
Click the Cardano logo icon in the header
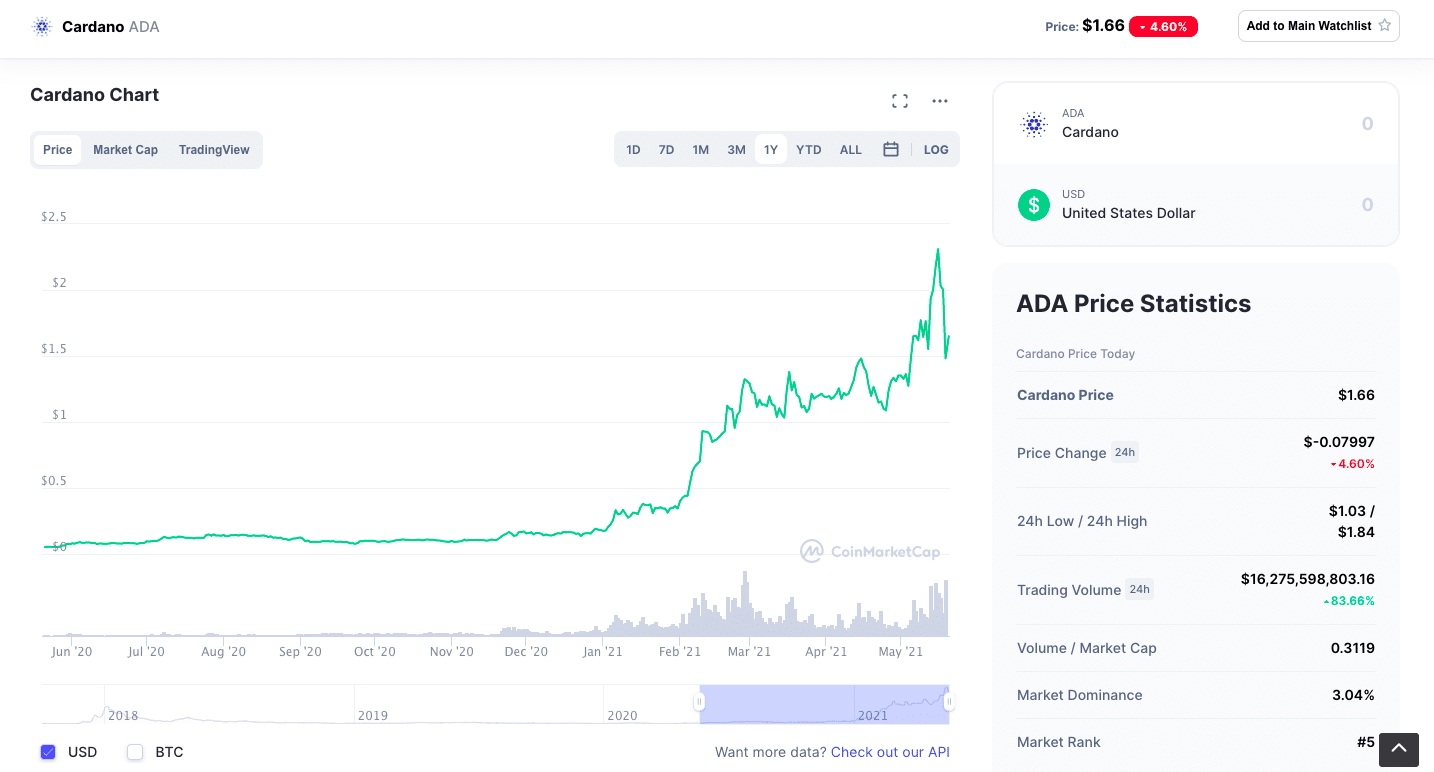tap(42, 27)
